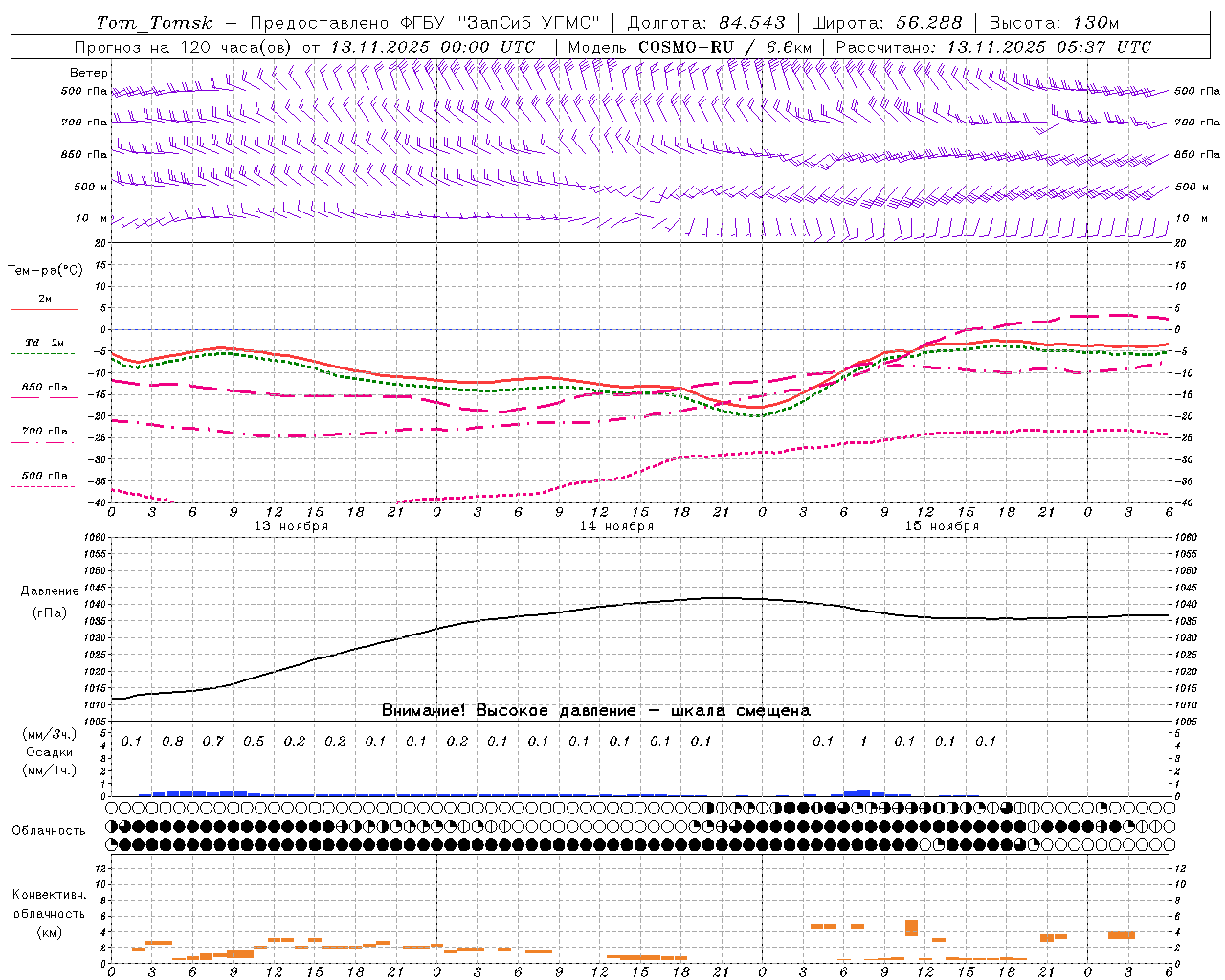Select the (мм/3ч.) precipitation unit label

[x=50, y=734]
